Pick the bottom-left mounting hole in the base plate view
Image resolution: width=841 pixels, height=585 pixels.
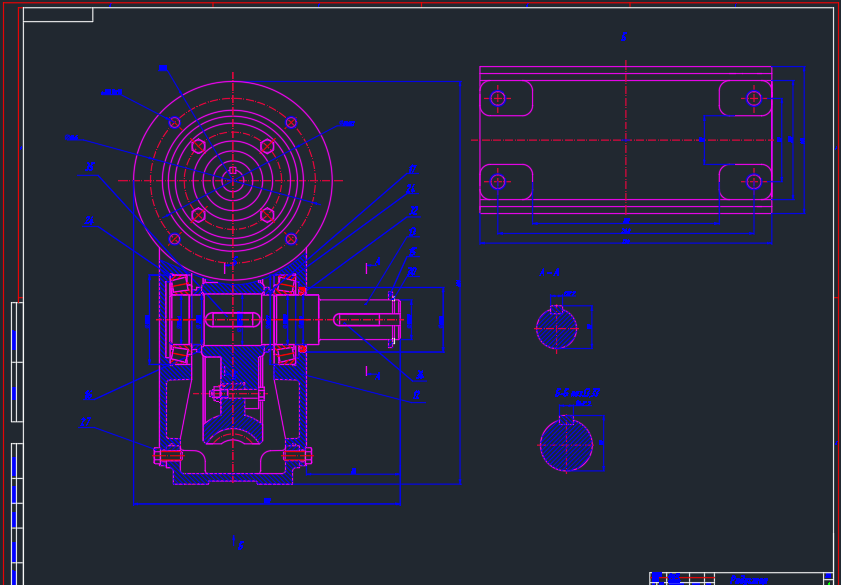[x=498, y=182]
